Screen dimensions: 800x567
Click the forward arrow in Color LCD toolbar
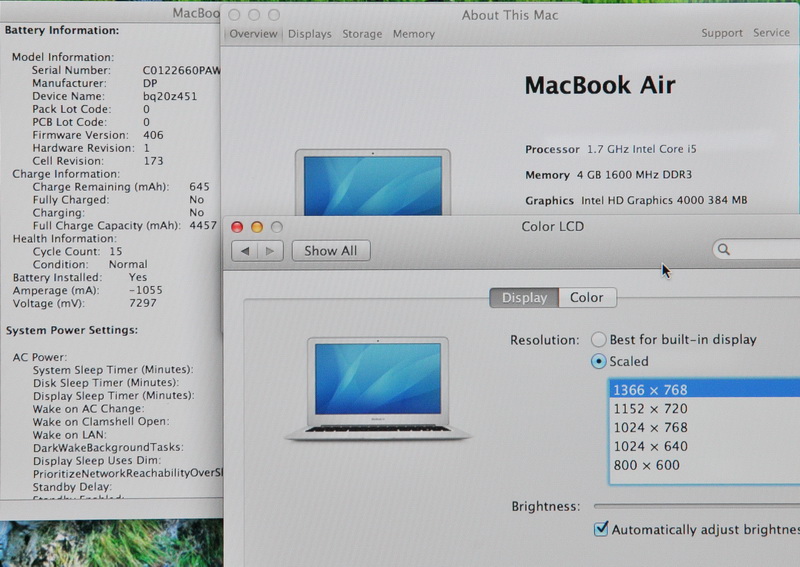270,251
